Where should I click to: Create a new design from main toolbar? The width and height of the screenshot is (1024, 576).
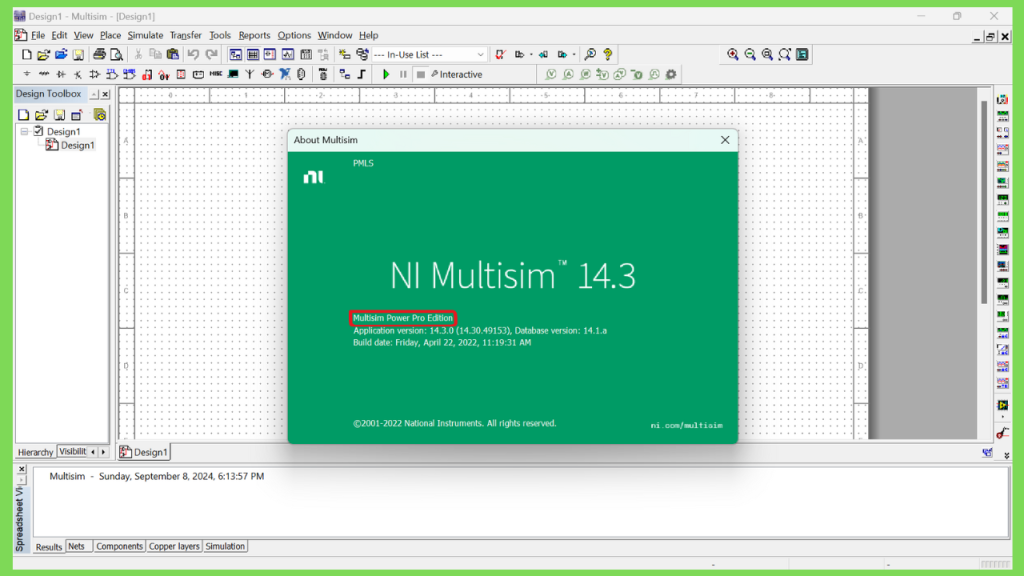tap(26, 55)
